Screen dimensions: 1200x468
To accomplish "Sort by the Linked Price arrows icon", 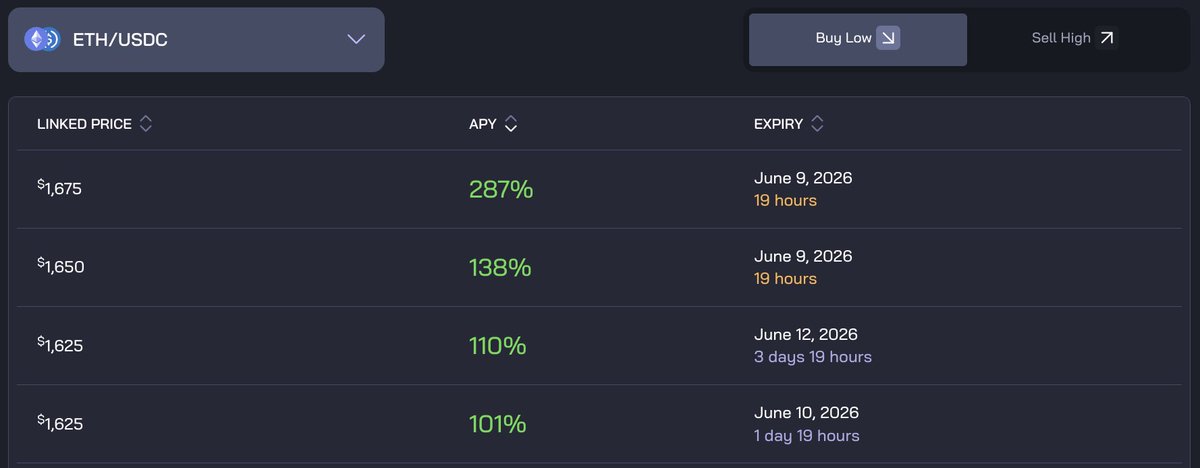I will 146,124.
